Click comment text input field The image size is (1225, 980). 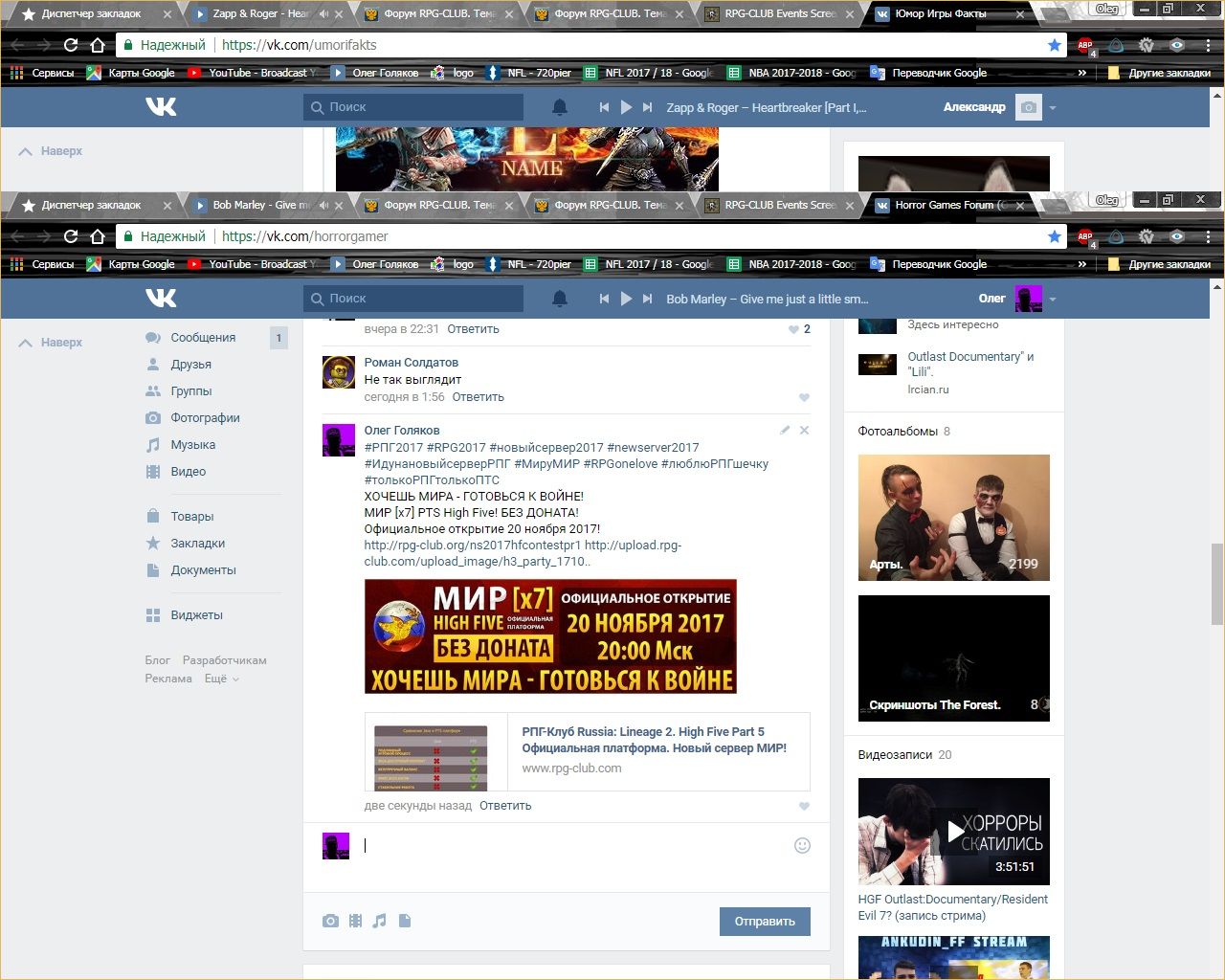[574, 845]
